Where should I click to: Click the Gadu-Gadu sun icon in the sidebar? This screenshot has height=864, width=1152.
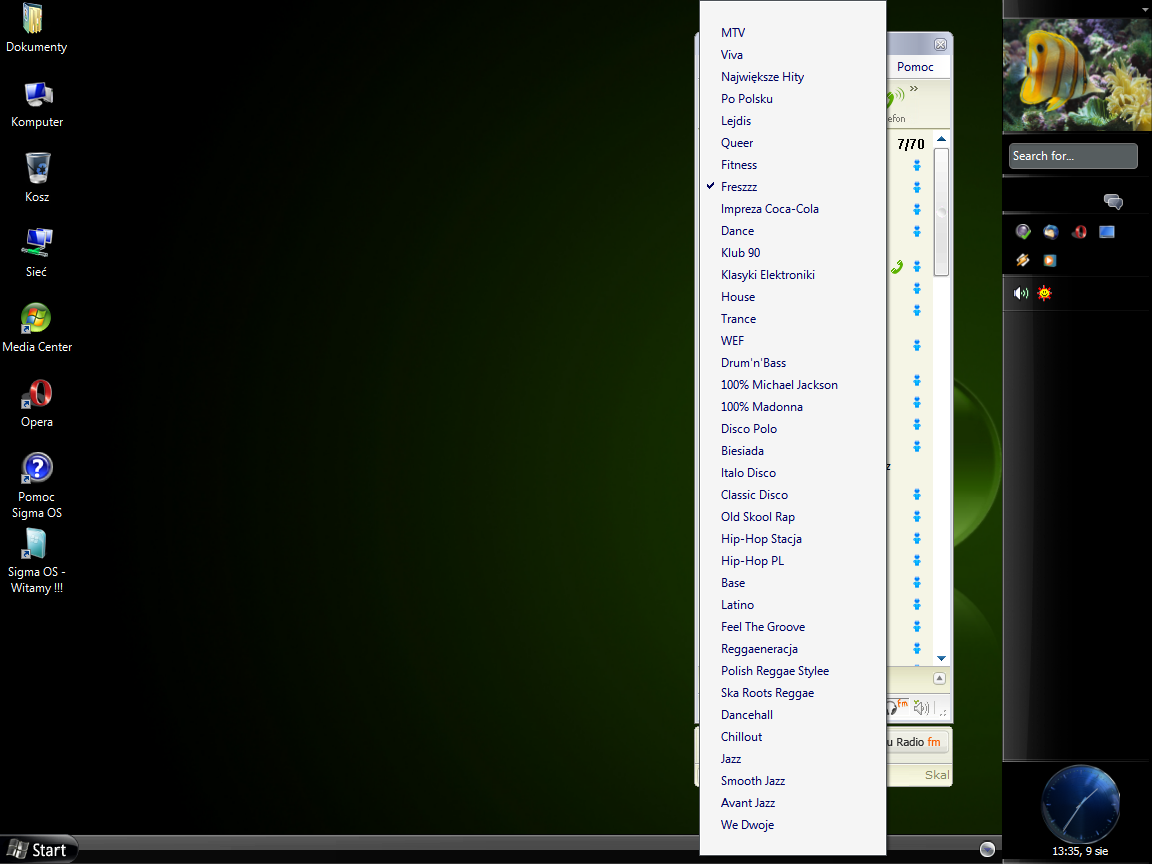pos(1044,293)
